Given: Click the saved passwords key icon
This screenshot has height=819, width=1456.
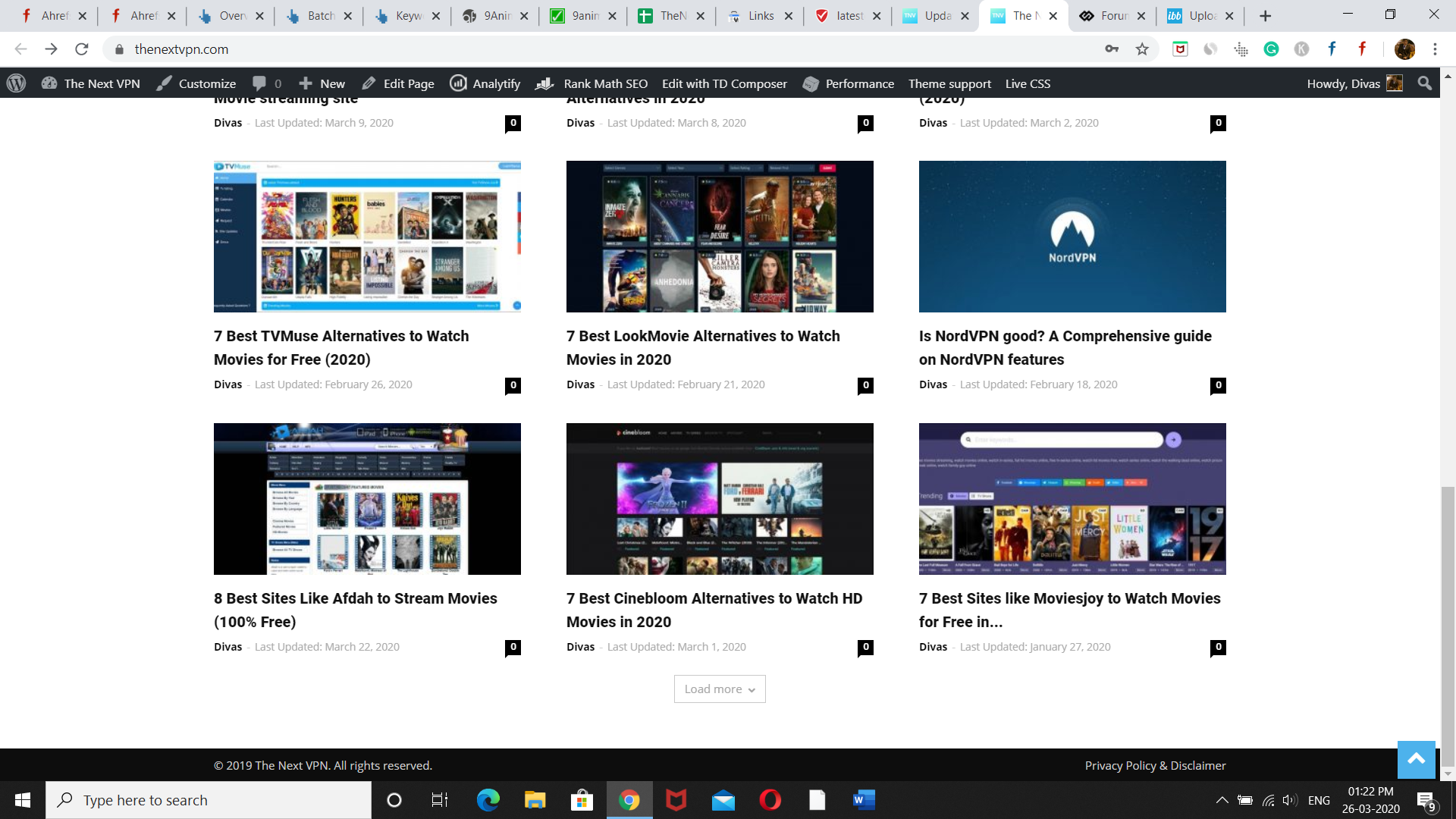Looking at the screenshot, I should (x=1112, y=49).
